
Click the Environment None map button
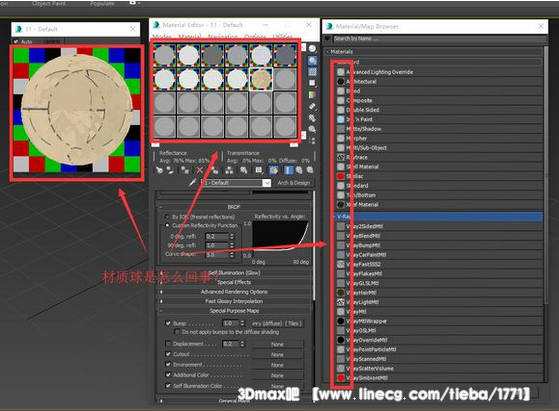(x=277, y=365)
